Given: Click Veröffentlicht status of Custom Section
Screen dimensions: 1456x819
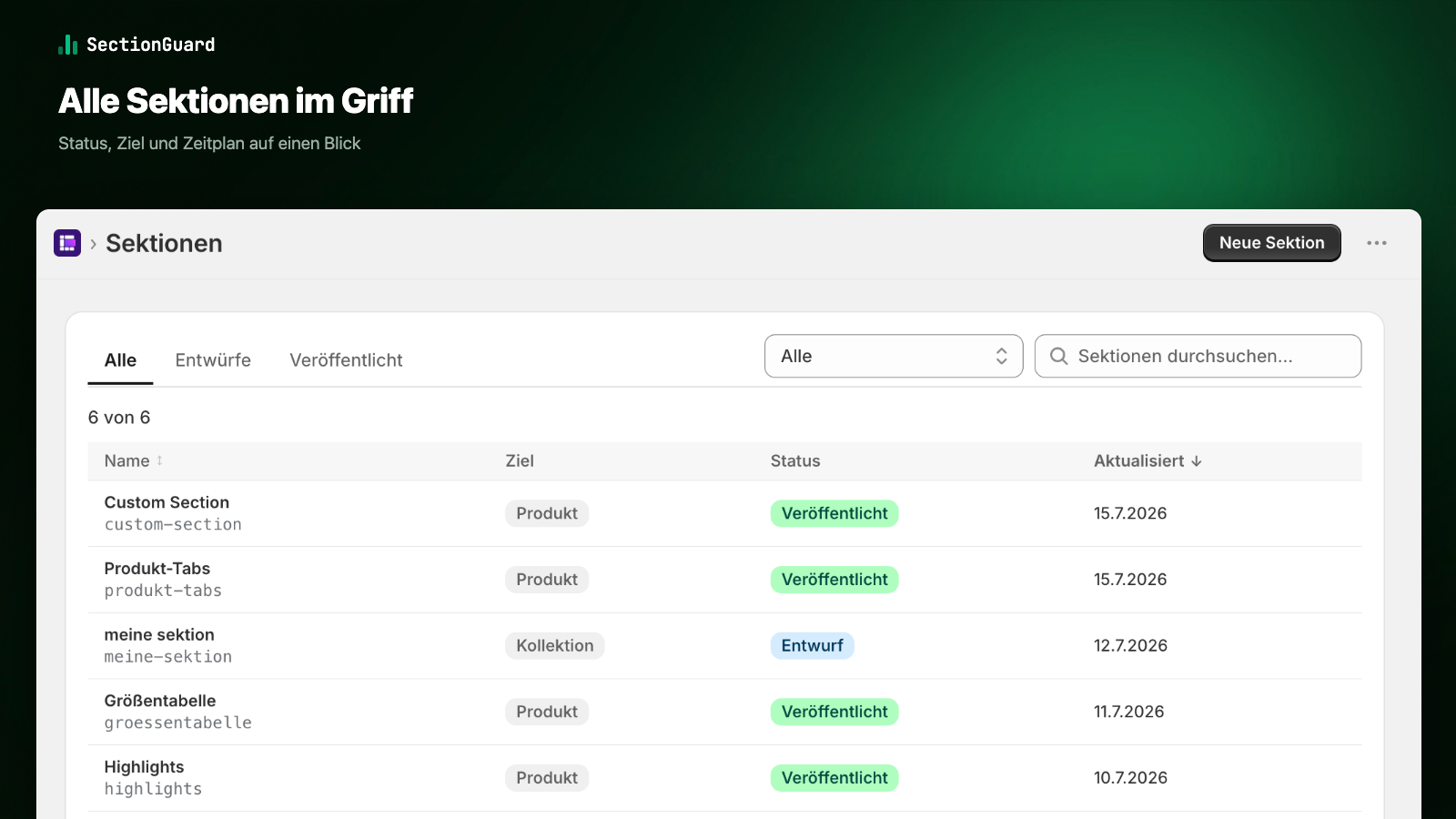Looking at the screenshot, I should click(x=834, y=513).
